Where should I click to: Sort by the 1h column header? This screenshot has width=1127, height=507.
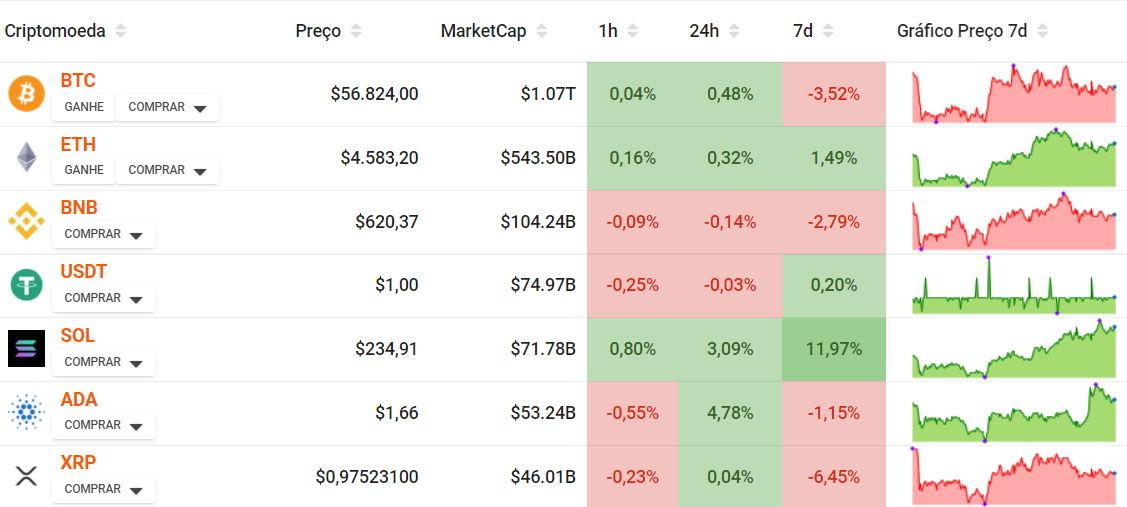click(632, 31)
